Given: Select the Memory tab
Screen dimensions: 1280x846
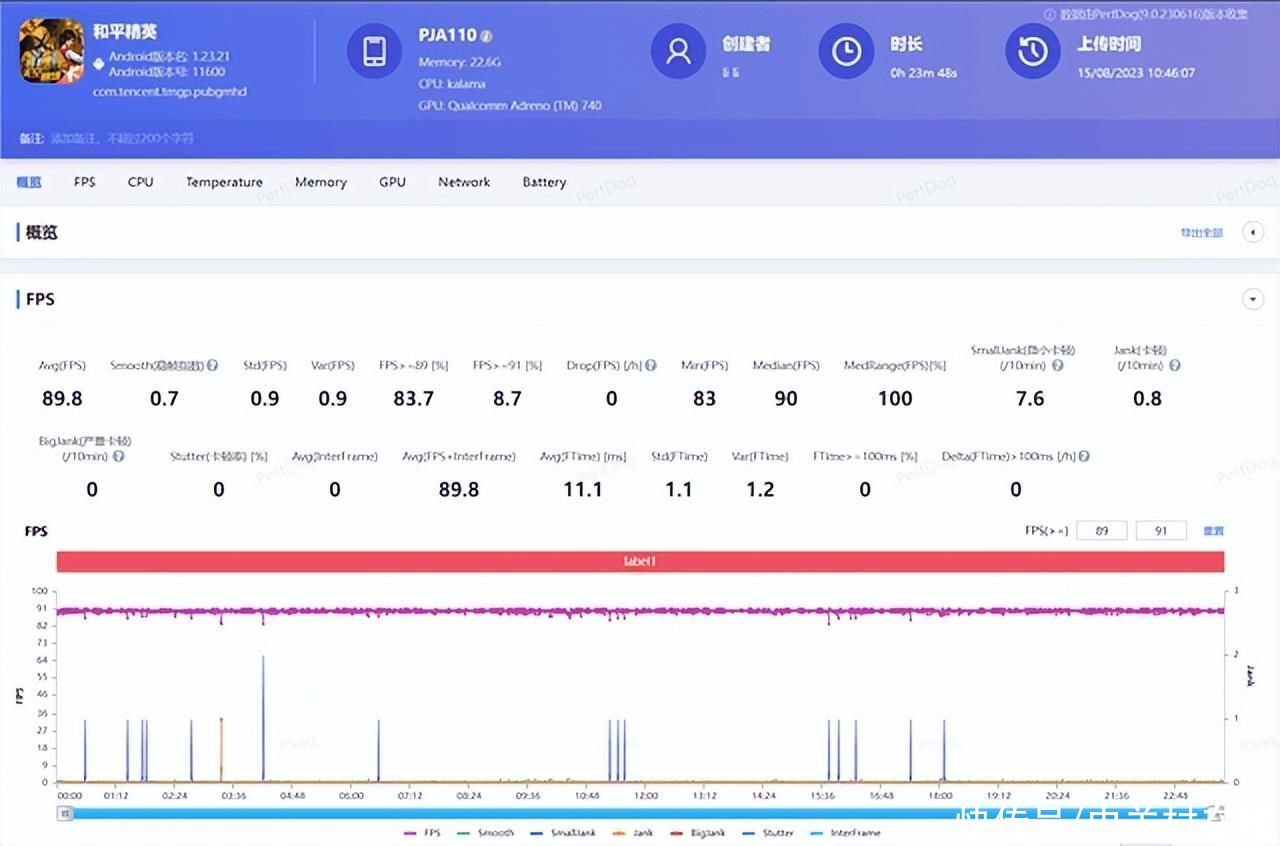Looking at the screenshot, I should [321, 182].
